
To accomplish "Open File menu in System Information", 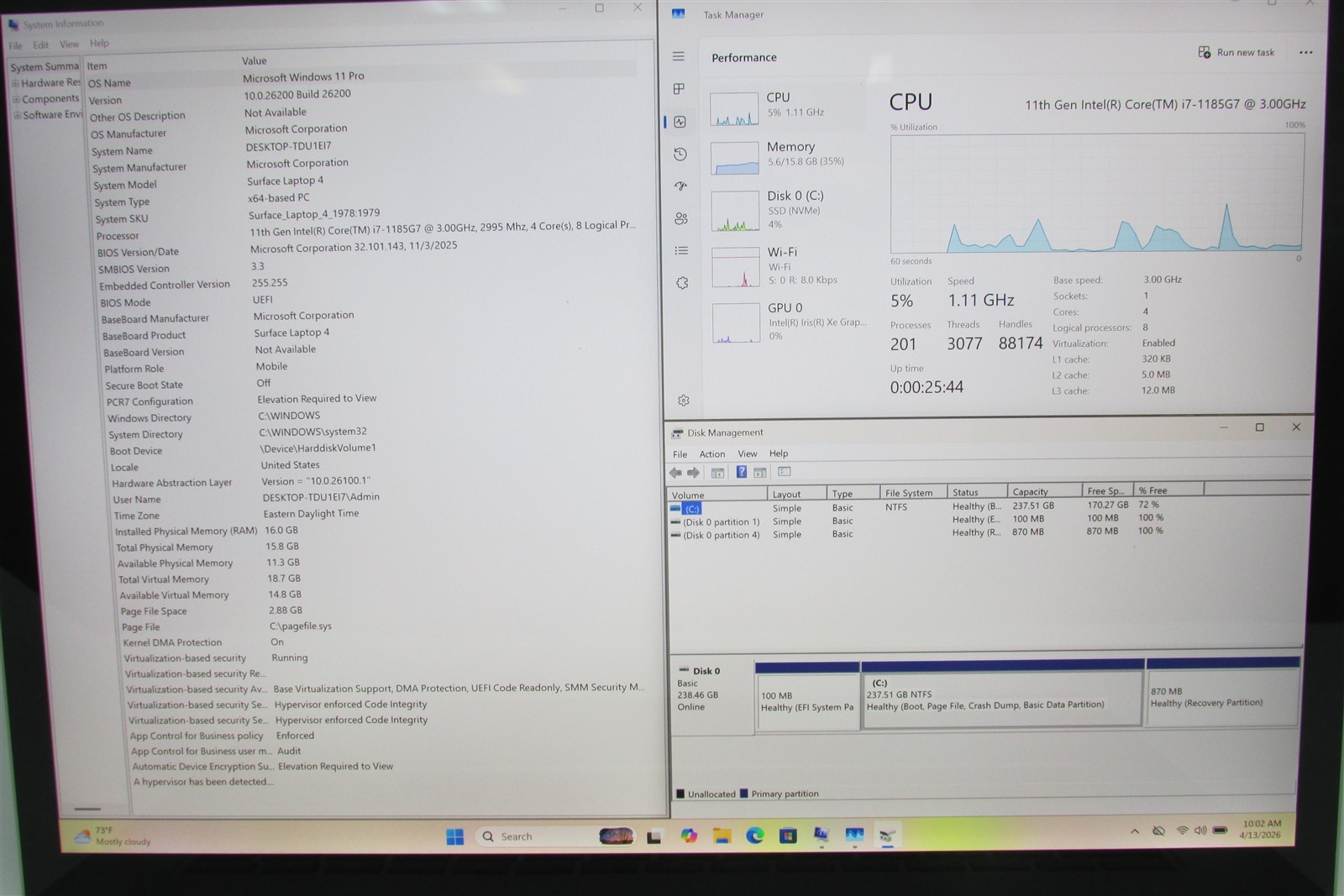I will (x=15, y=45).
